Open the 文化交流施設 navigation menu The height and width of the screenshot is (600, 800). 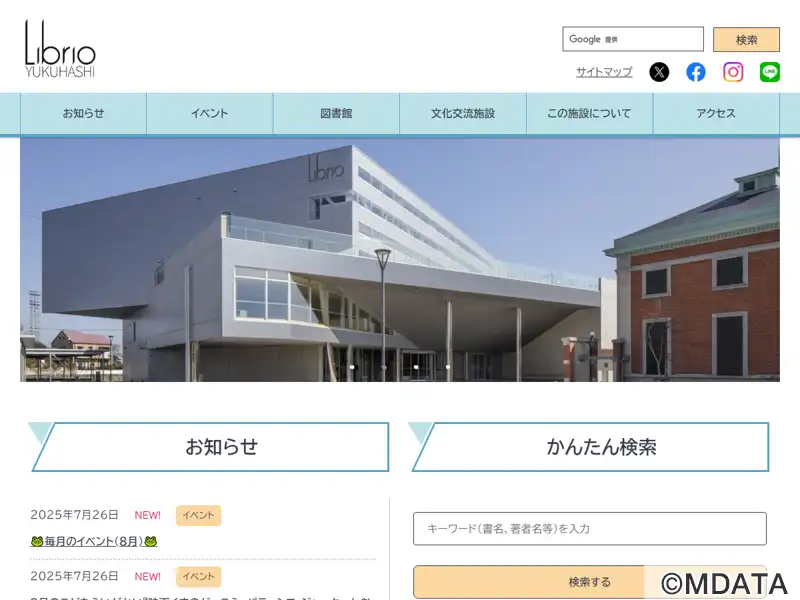point(463,113)
